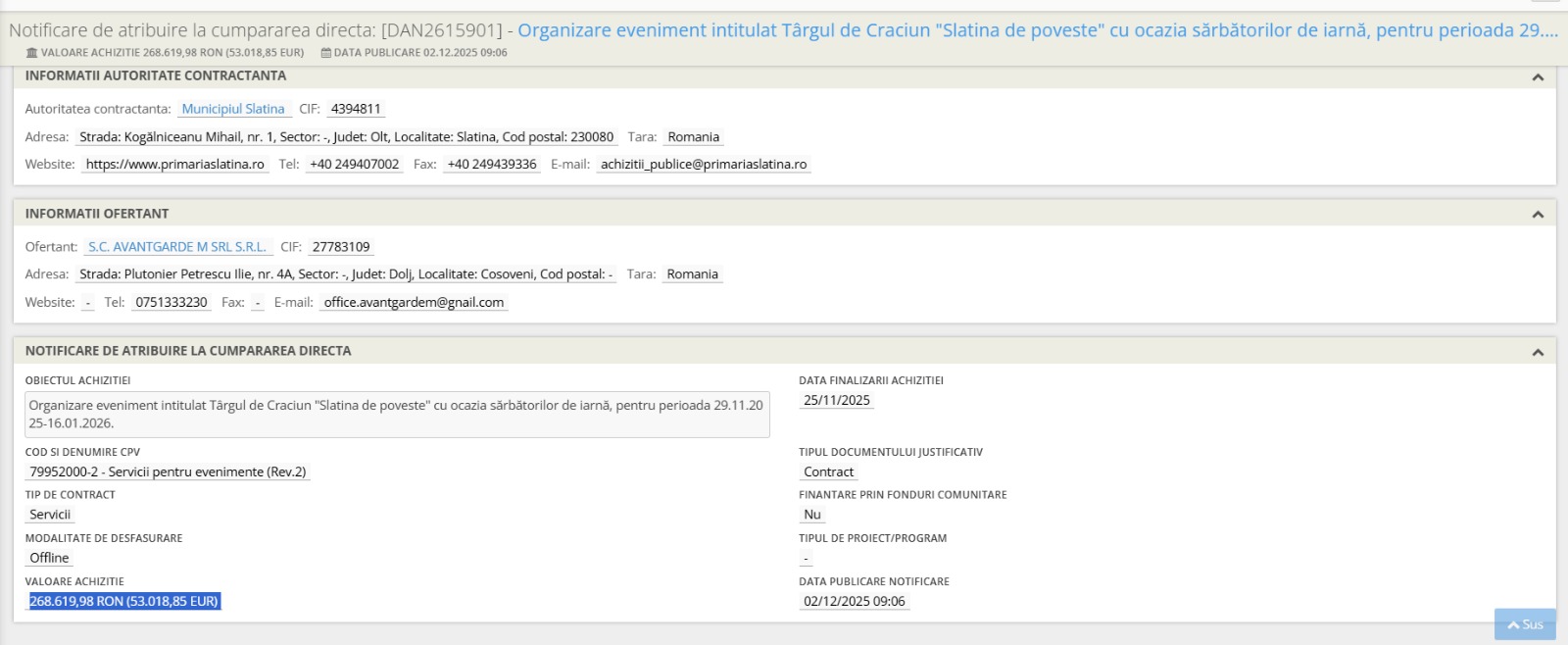The width and height of the screenshot is (1568, 645).
Task: Click the bidder phone number 0751333230
Action: point(171,303)
